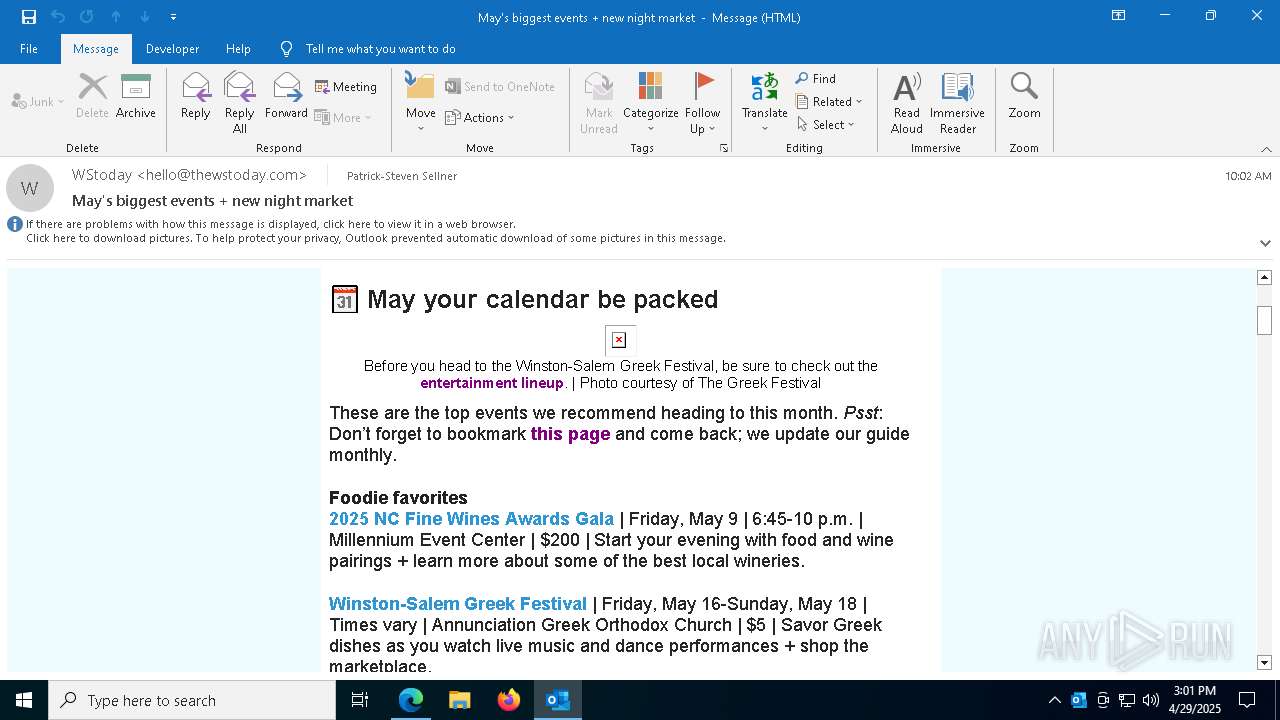Open the Related dropdown

click(x=829, y=101)
